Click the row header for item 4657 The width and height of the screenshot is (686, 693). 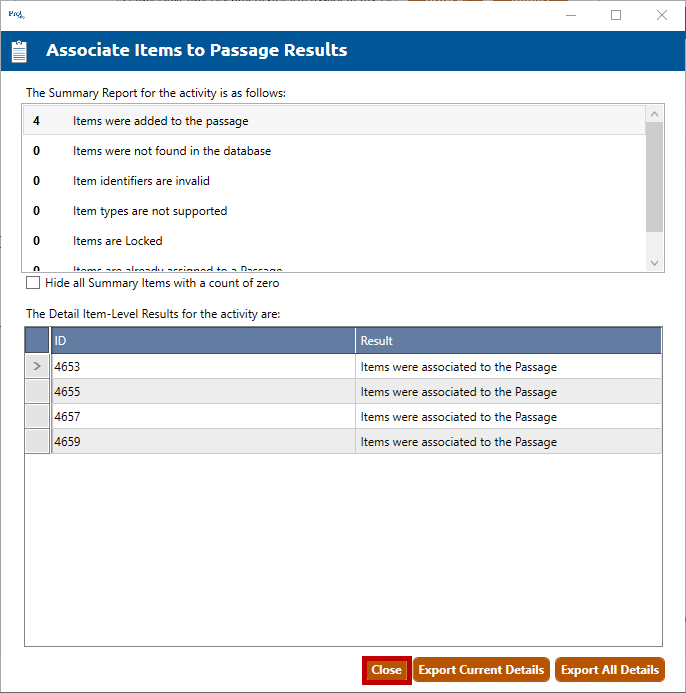tap(37, 417)
